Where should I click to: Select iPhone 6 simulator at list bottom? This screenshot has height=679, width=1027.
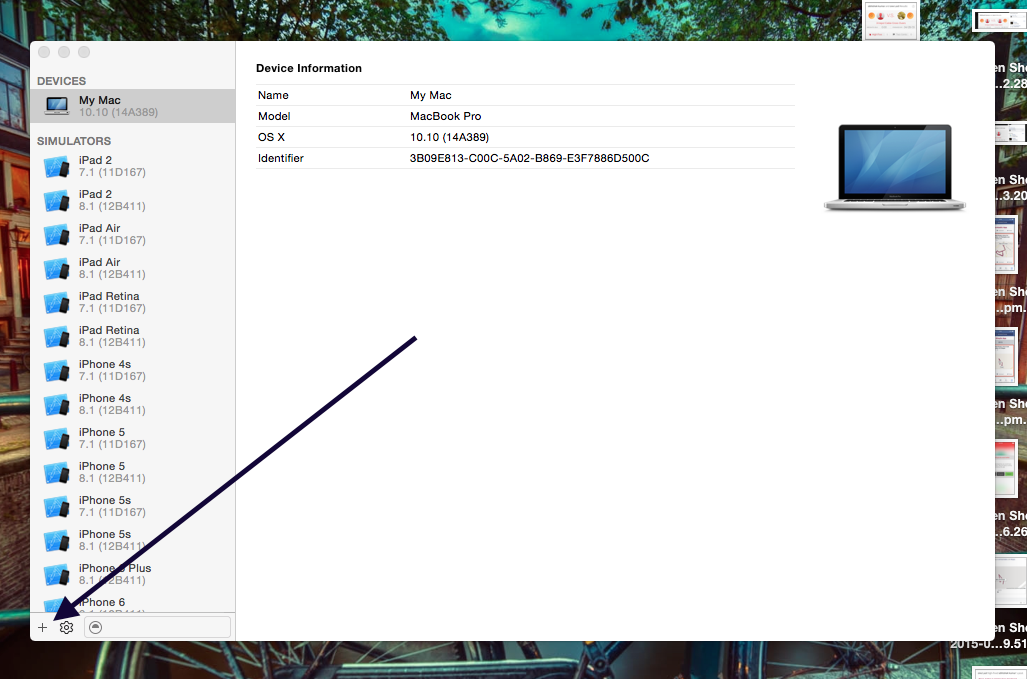coord(133,603)
